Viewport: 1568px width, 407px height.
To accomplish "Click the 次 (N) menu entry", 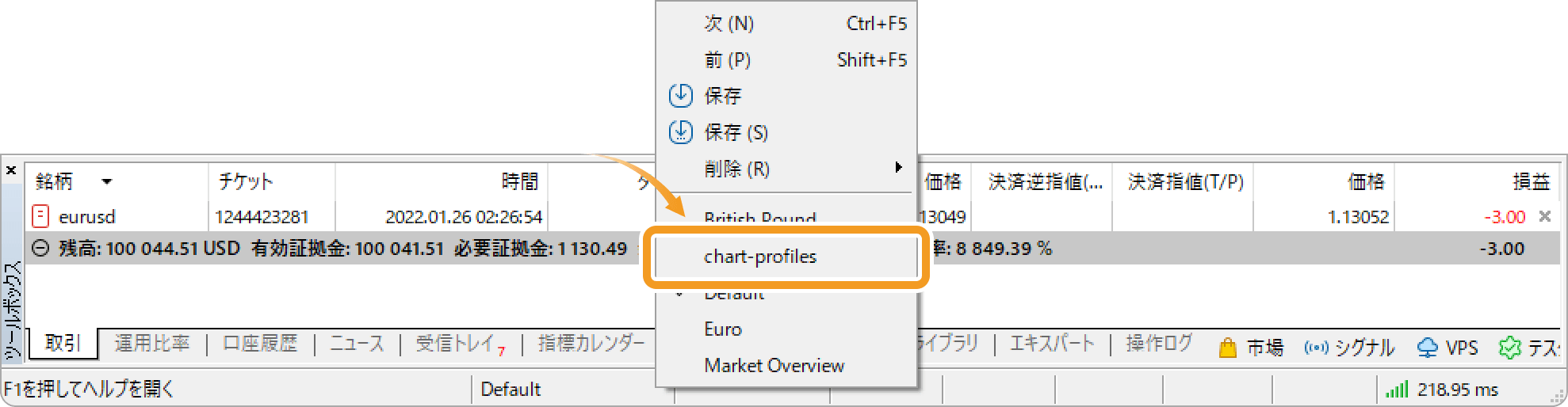I will click(786, 24).
